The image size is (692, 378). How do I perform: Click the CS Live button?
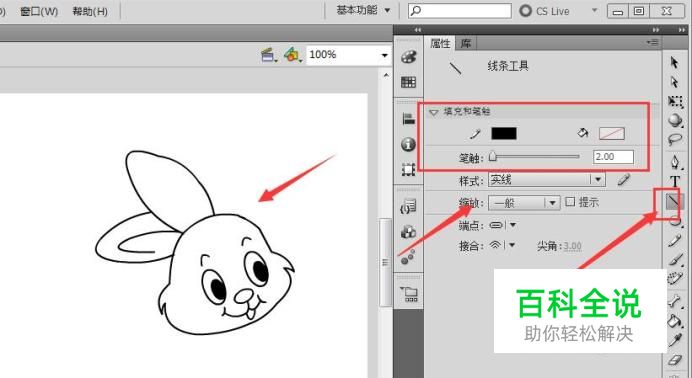coord(545,11)
